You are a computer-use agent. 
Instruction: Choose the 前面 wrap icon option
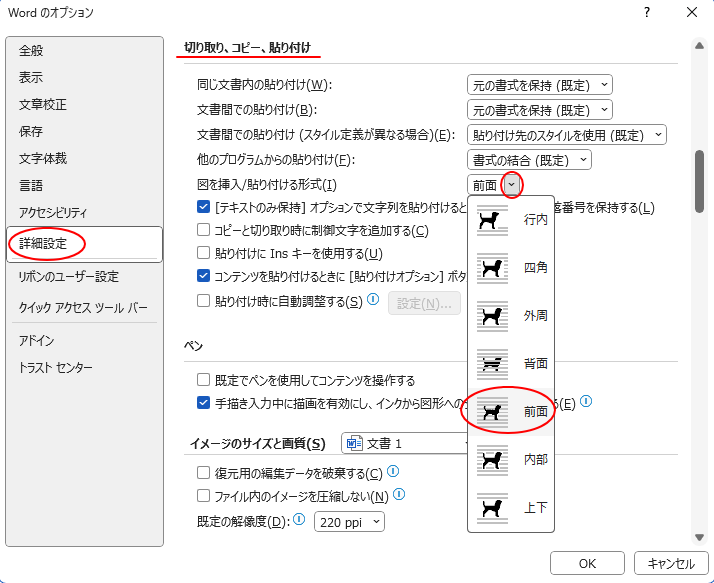coord(492,412)
